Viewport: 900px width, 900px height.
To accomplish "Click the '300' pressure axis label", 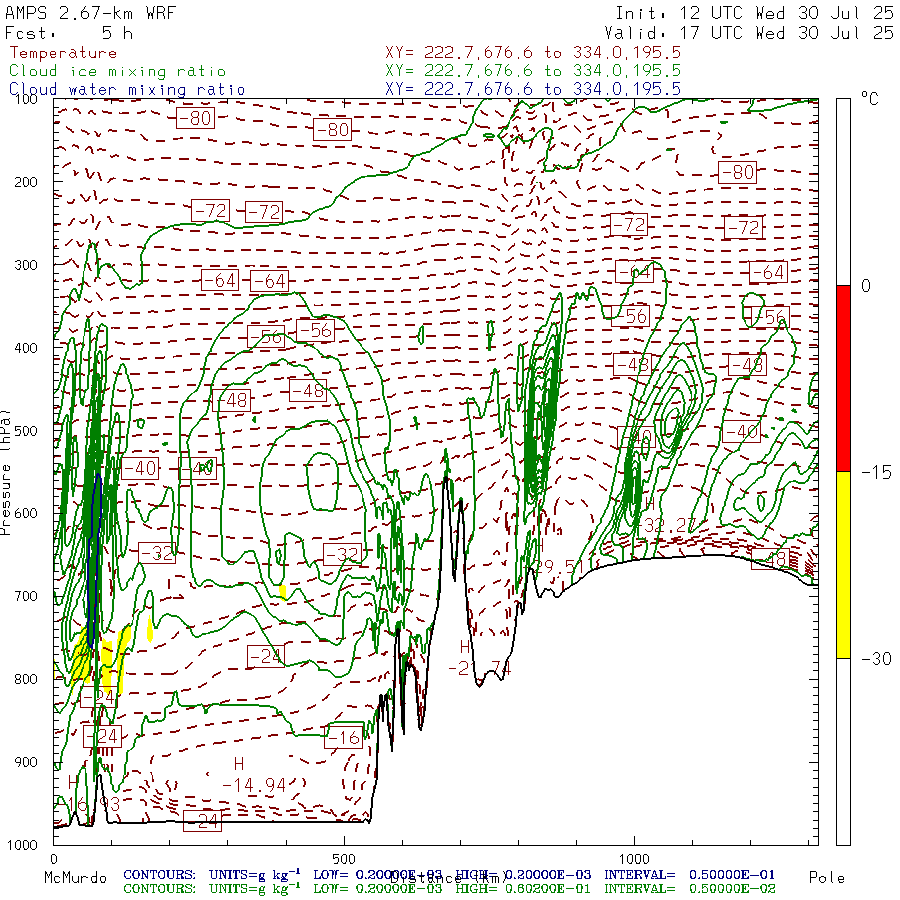I will click(x=26, y=265).
